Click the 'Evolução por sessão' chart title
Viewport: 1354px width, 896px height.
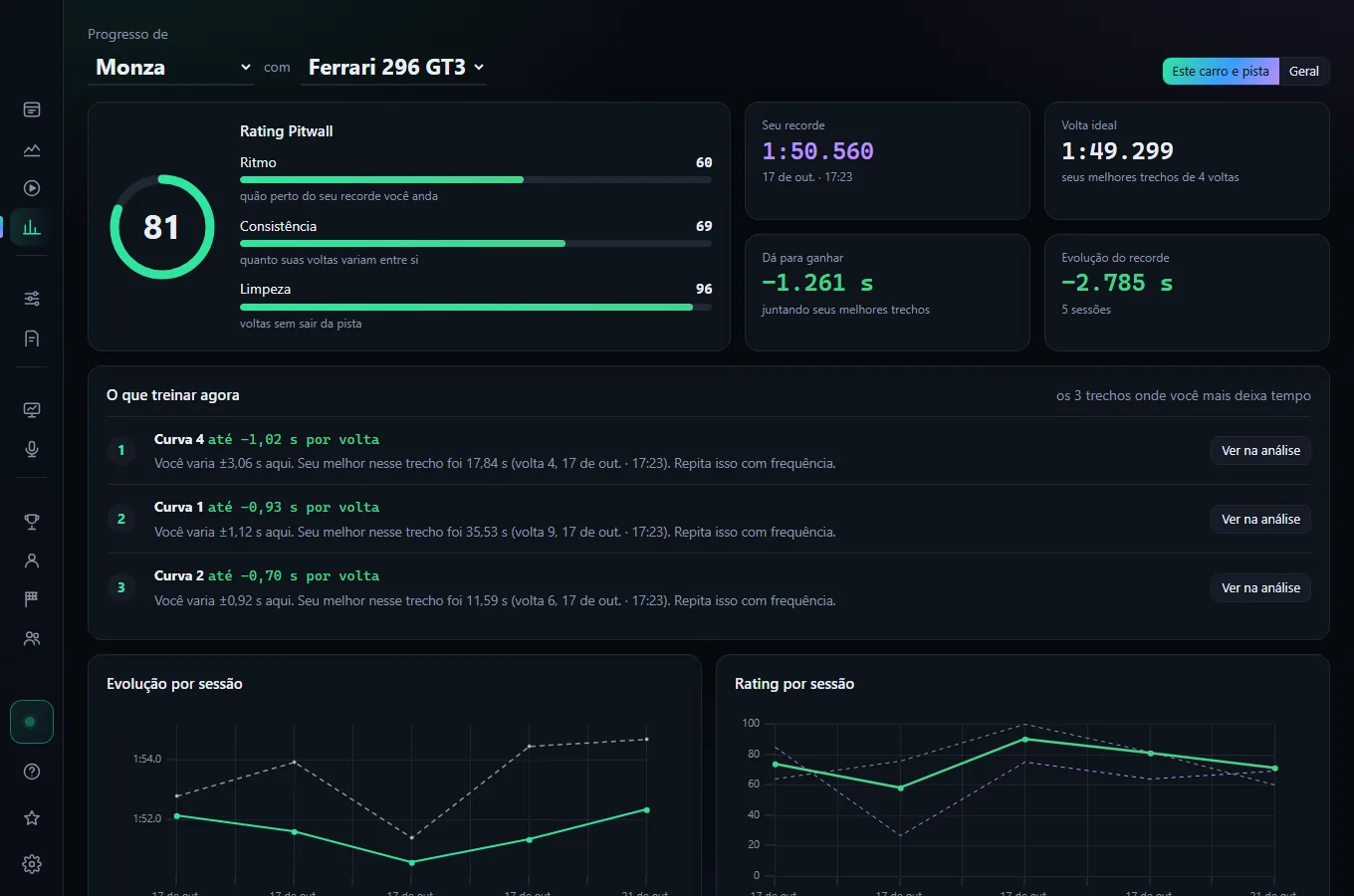click(x=174, y=684)
